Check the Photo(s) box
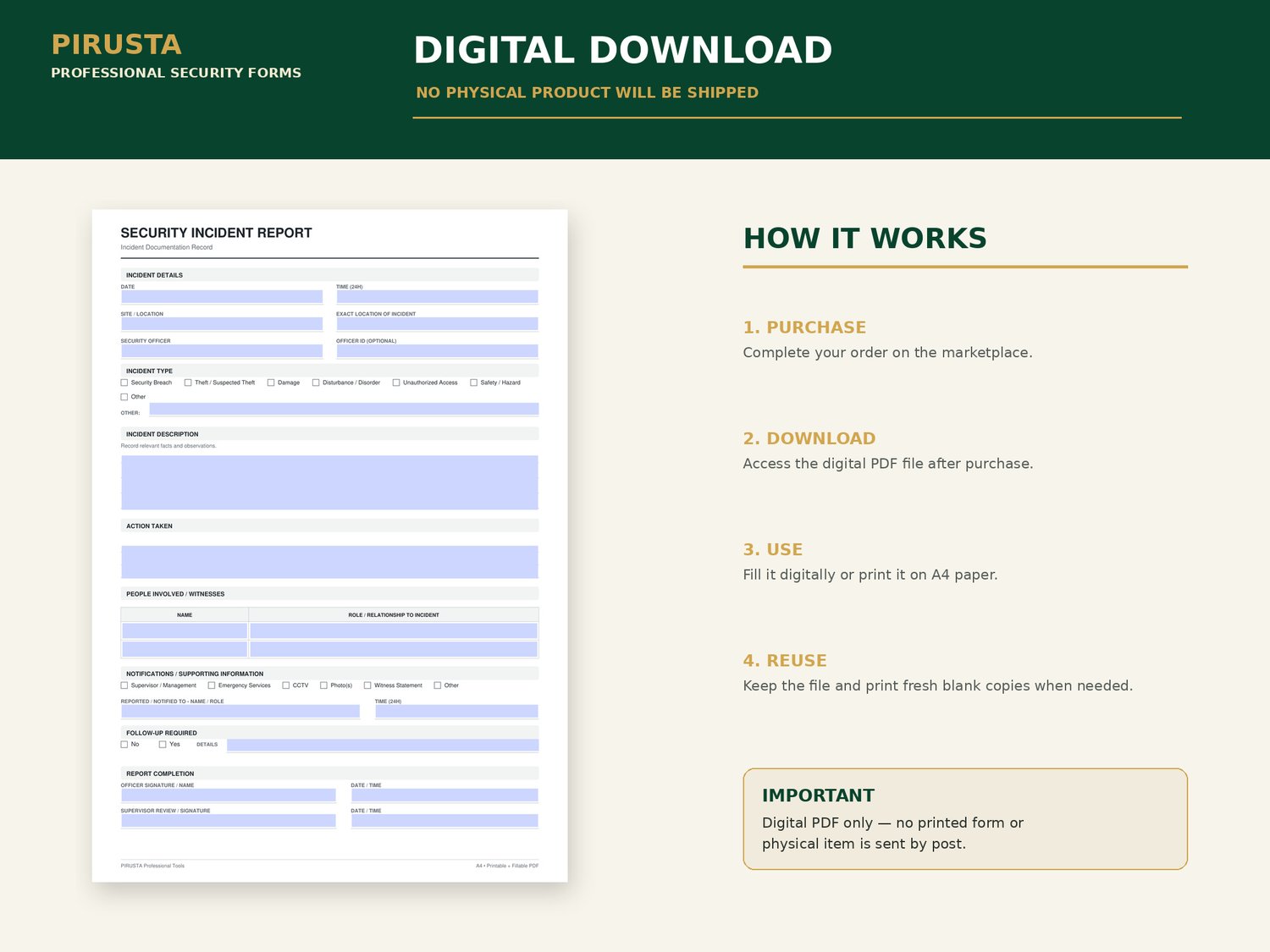This screenshot has width=1270, height=952. pyautogui.click(x=323, y=685)
